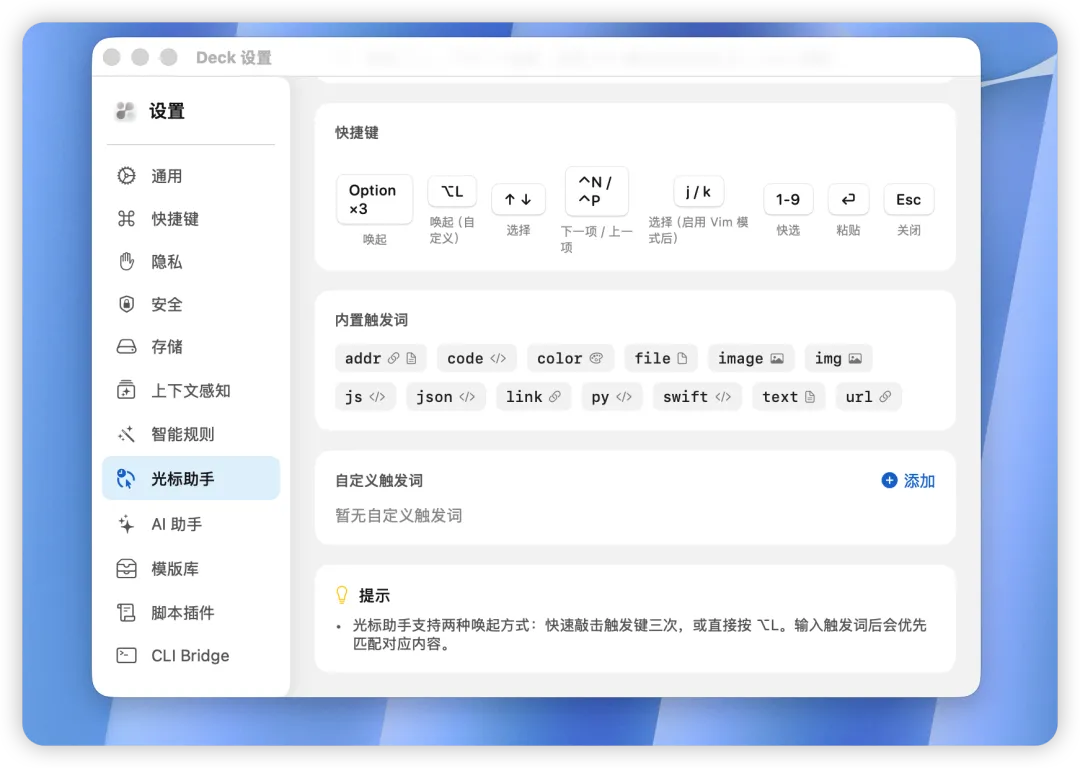Viewport: 1080px width, 768px height.
Task: Open 模版库 in the sidebar
Action: click(x=191, y=568)
